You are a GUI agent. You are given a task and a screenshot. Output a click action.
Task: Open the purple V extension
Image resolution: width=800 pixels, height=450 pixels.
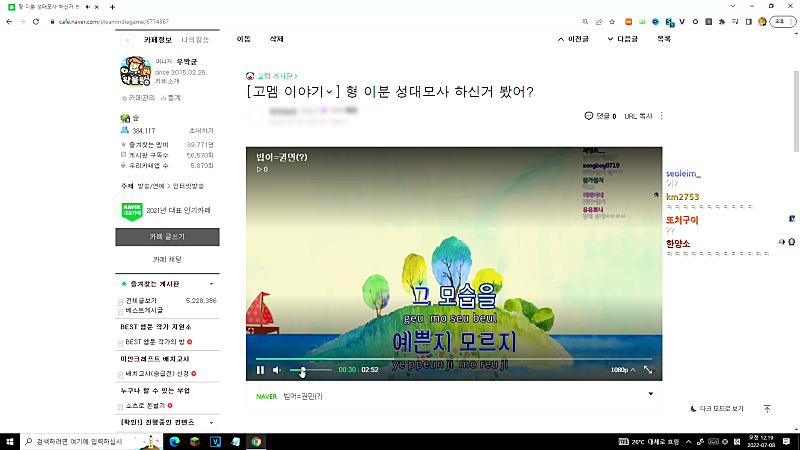pyautogui.click(x=682, y=22)
